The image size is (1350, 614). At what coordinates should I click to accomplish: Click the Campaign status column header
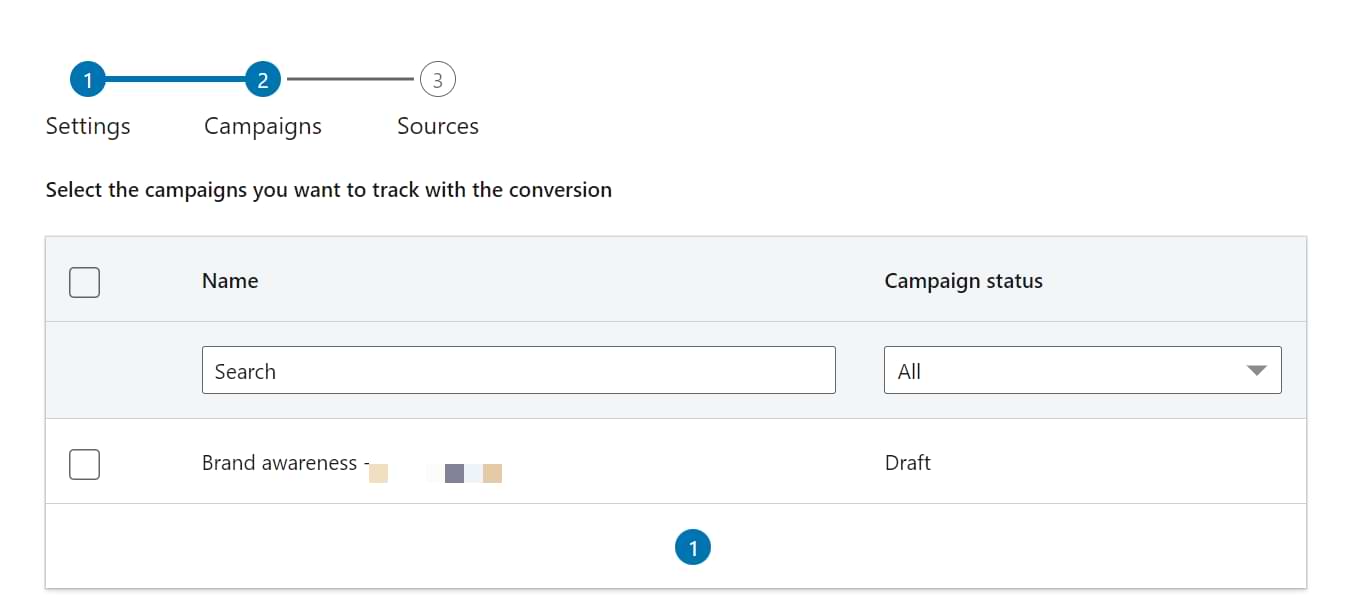[963, 281]
